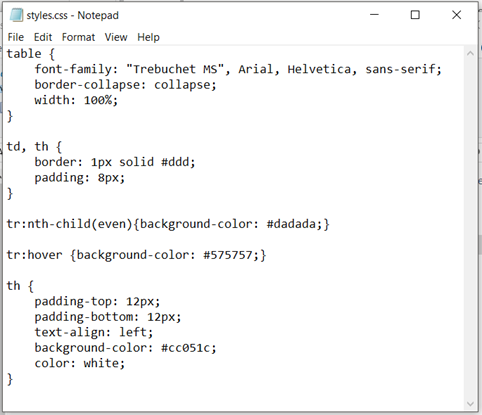Click the vertical scrollbar track
The image size is (482, 415).
pyautogui.click(x=470, y=228)
